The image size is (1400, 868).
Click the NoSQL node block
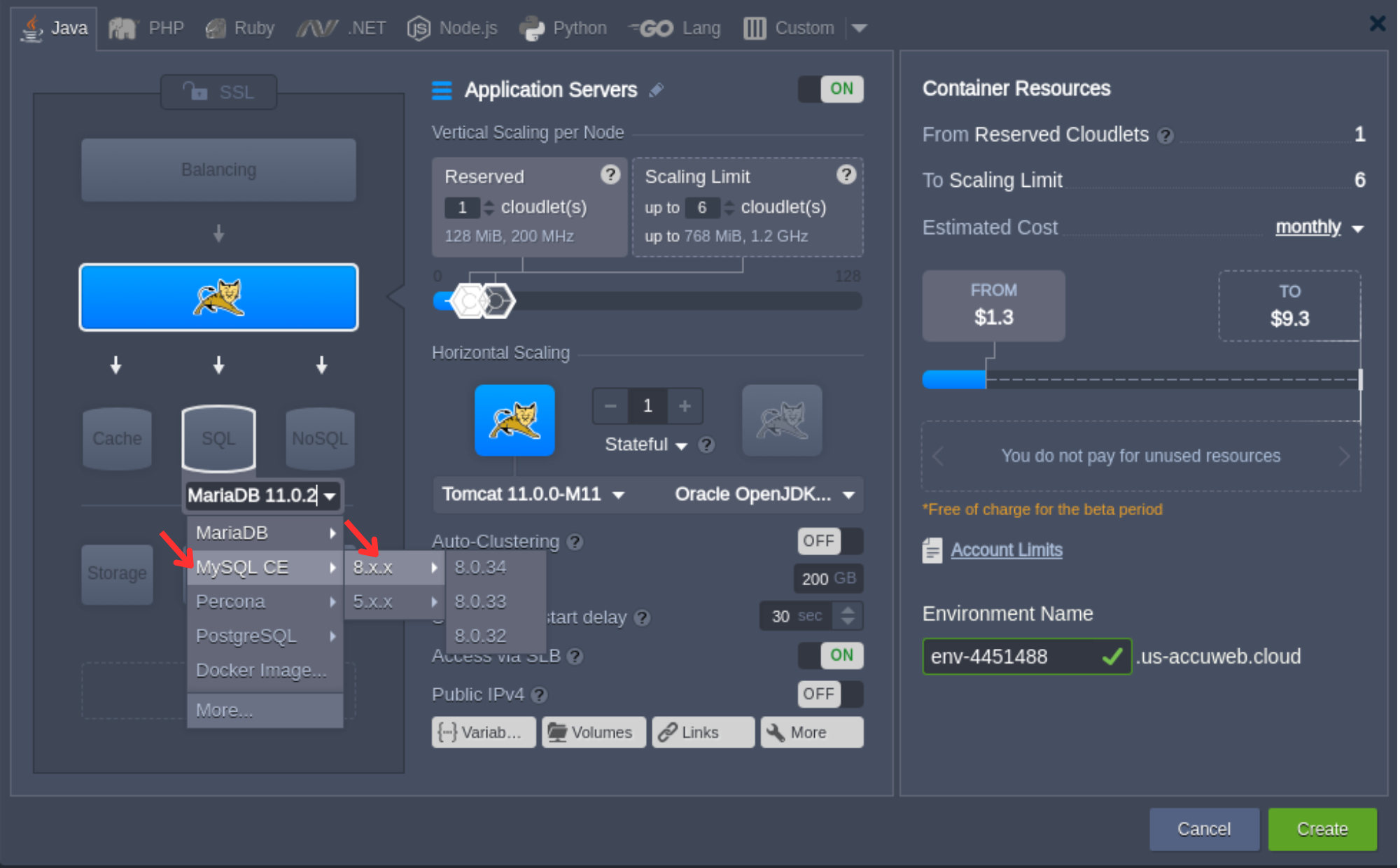tap(319, 439)
